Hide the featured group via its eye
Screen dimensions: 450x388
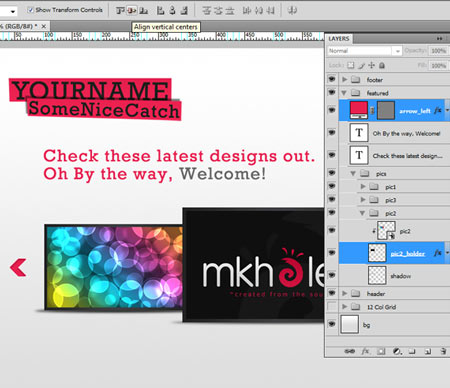332,92
